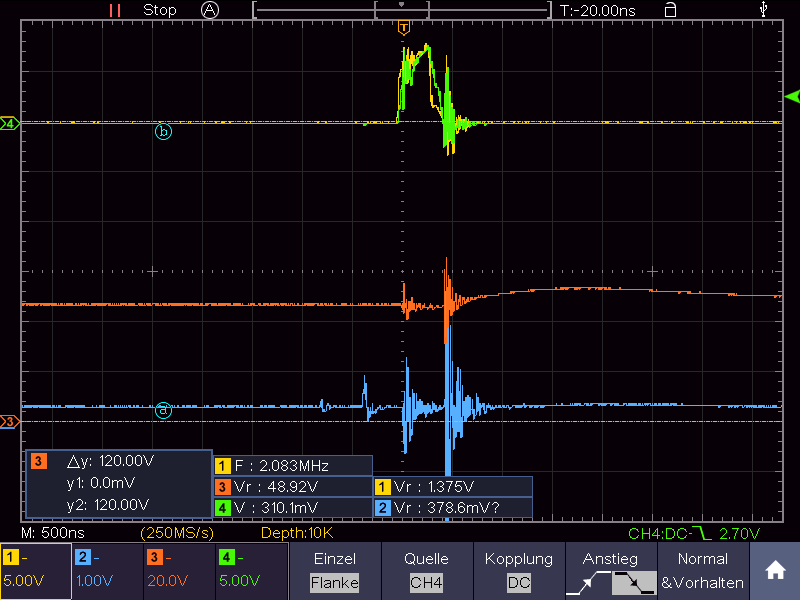Toggle channel 2 with 1.00V scale

[x=108, y=570]
